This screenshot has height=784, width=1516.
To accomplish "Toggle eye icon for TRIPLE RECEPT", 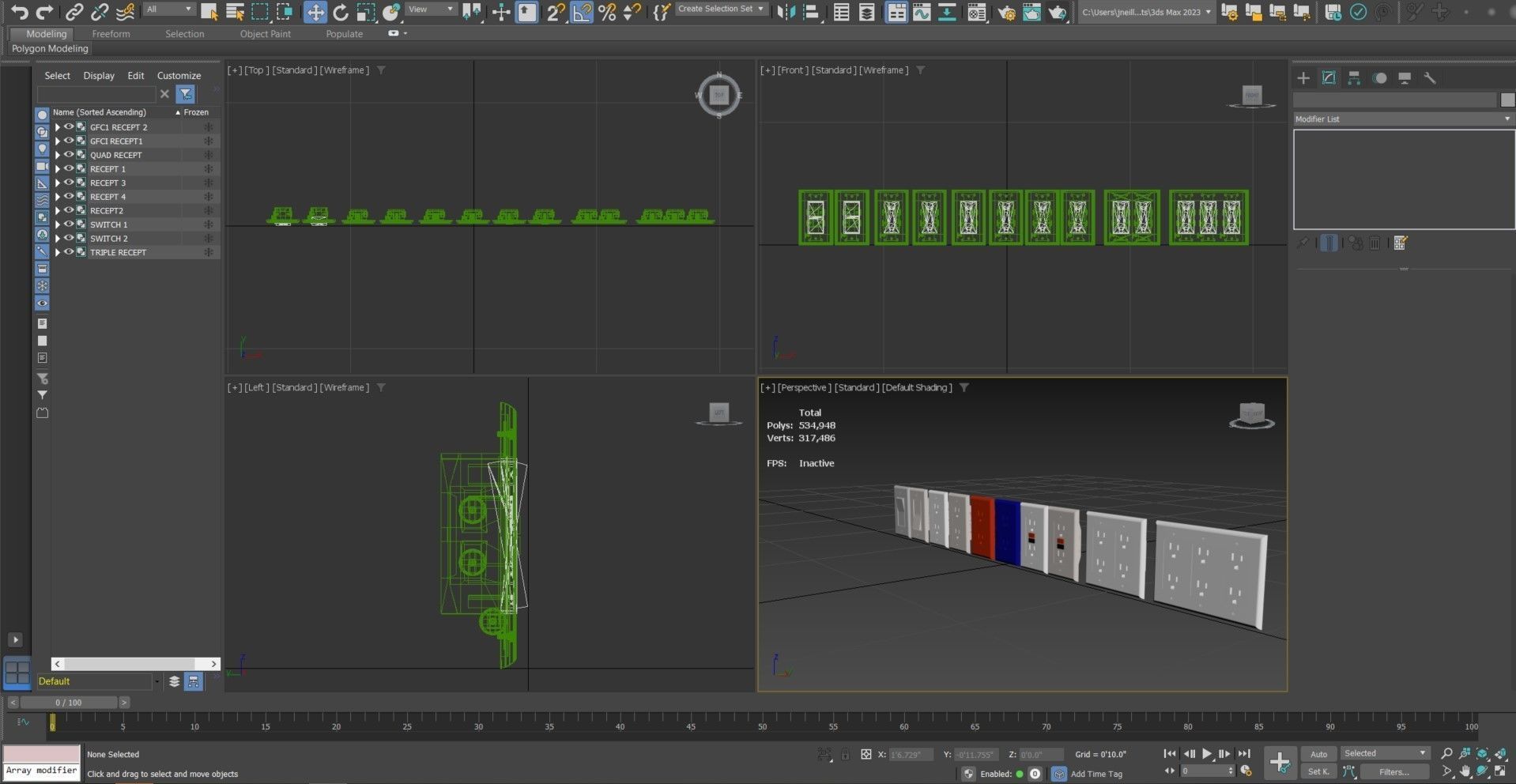I will click(x=69, y=252).
